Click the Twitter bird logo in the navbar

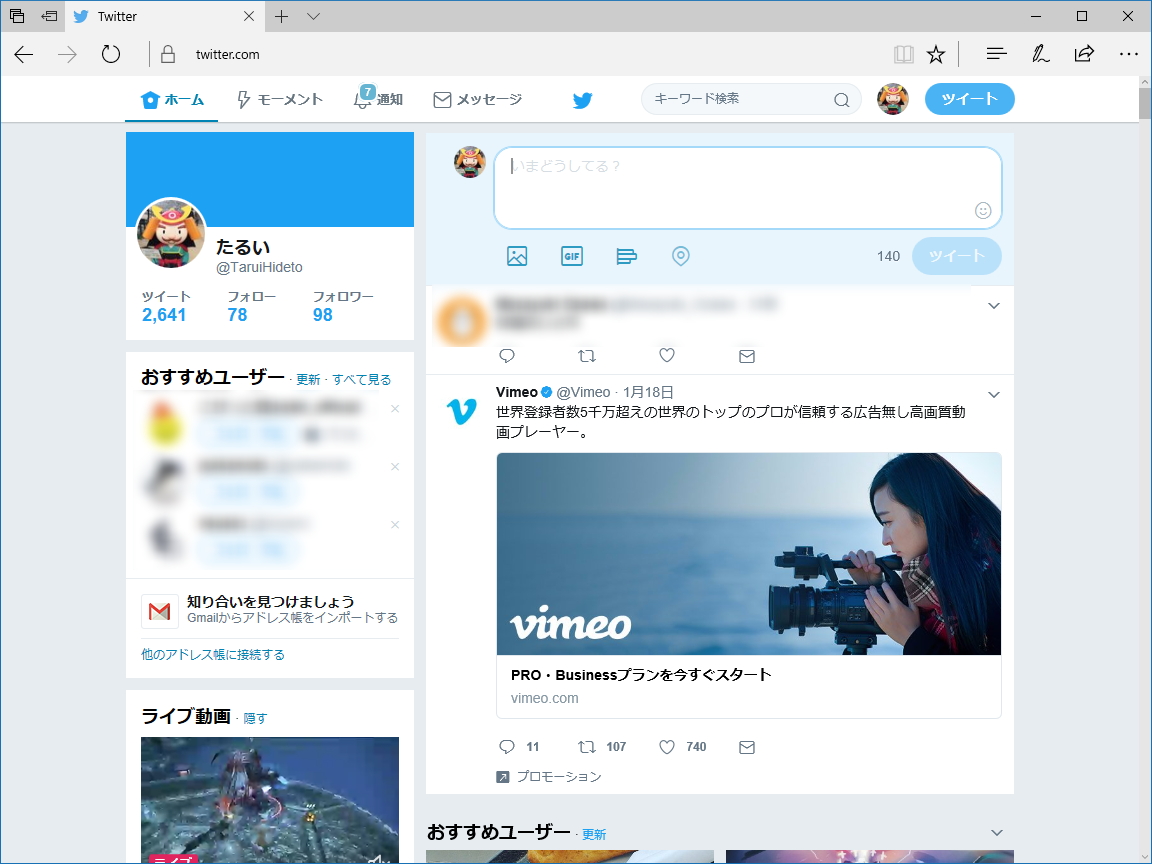[x=582, y=99]
